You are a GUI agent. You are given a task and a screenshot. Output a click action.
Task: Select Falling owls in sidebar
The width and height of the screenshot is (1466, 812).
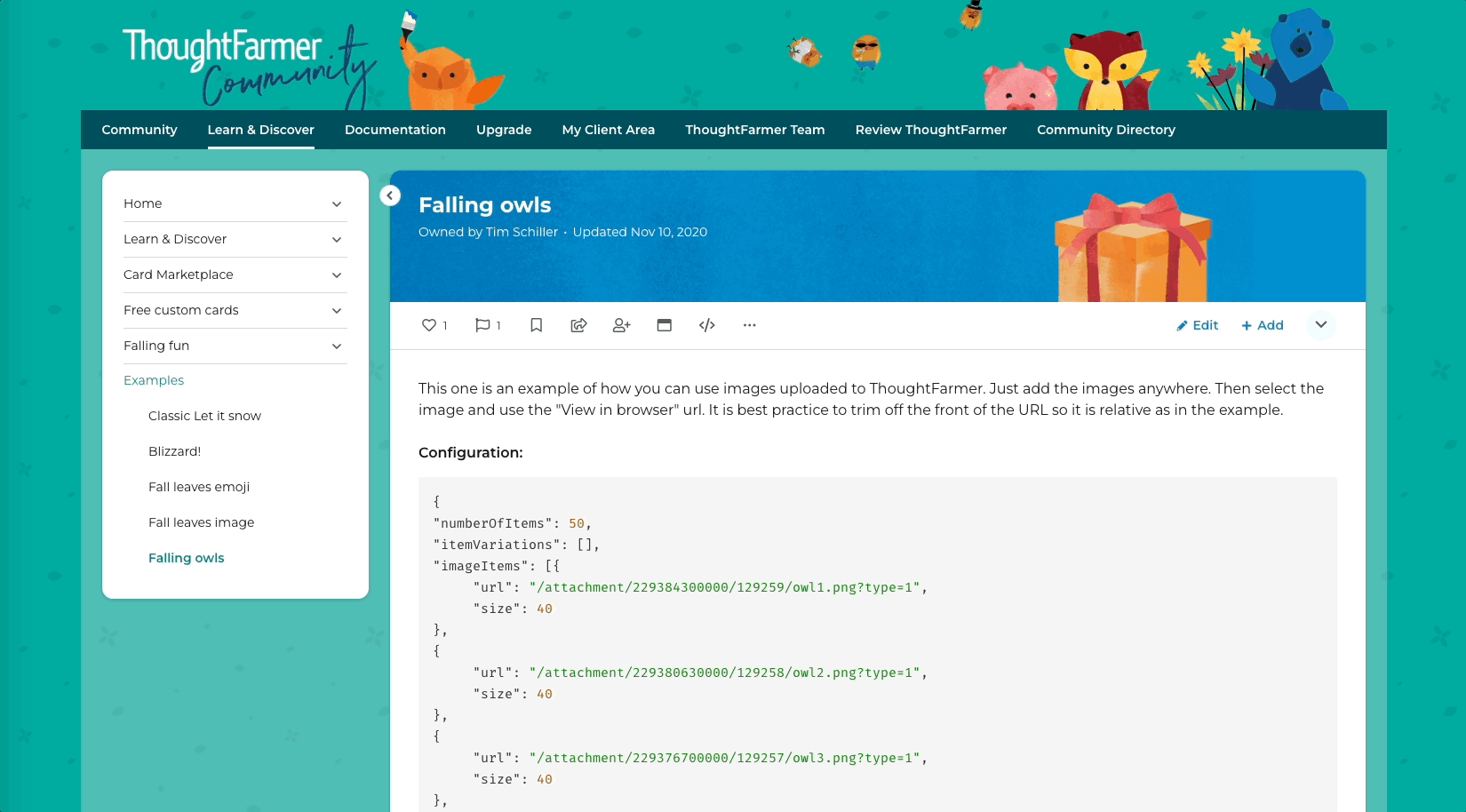(x=187, y=558)
